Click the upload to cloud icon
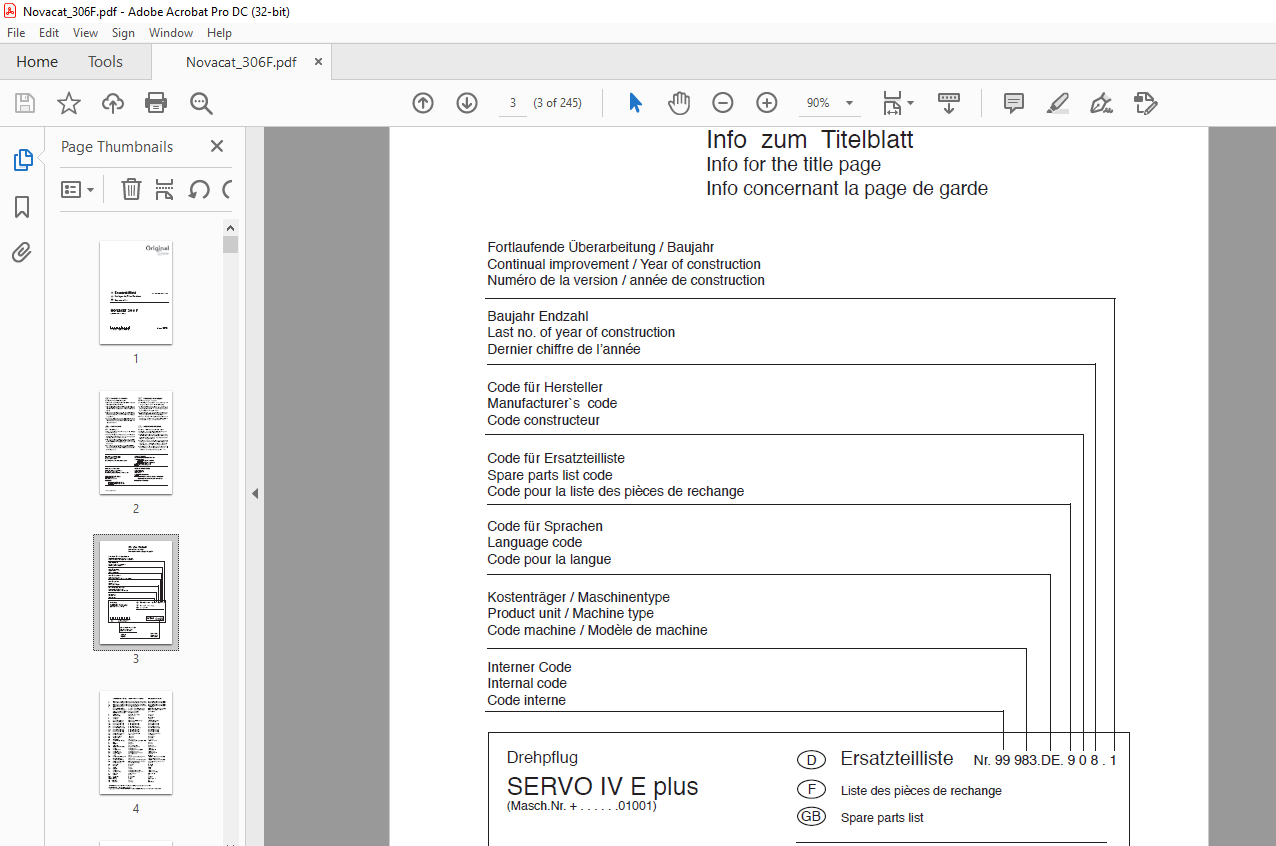 (113, 103)
